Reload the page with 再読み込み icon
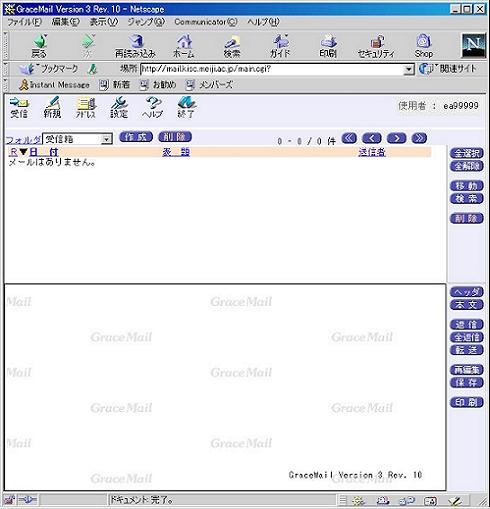 pyautogui.click(x=135, y=46)
